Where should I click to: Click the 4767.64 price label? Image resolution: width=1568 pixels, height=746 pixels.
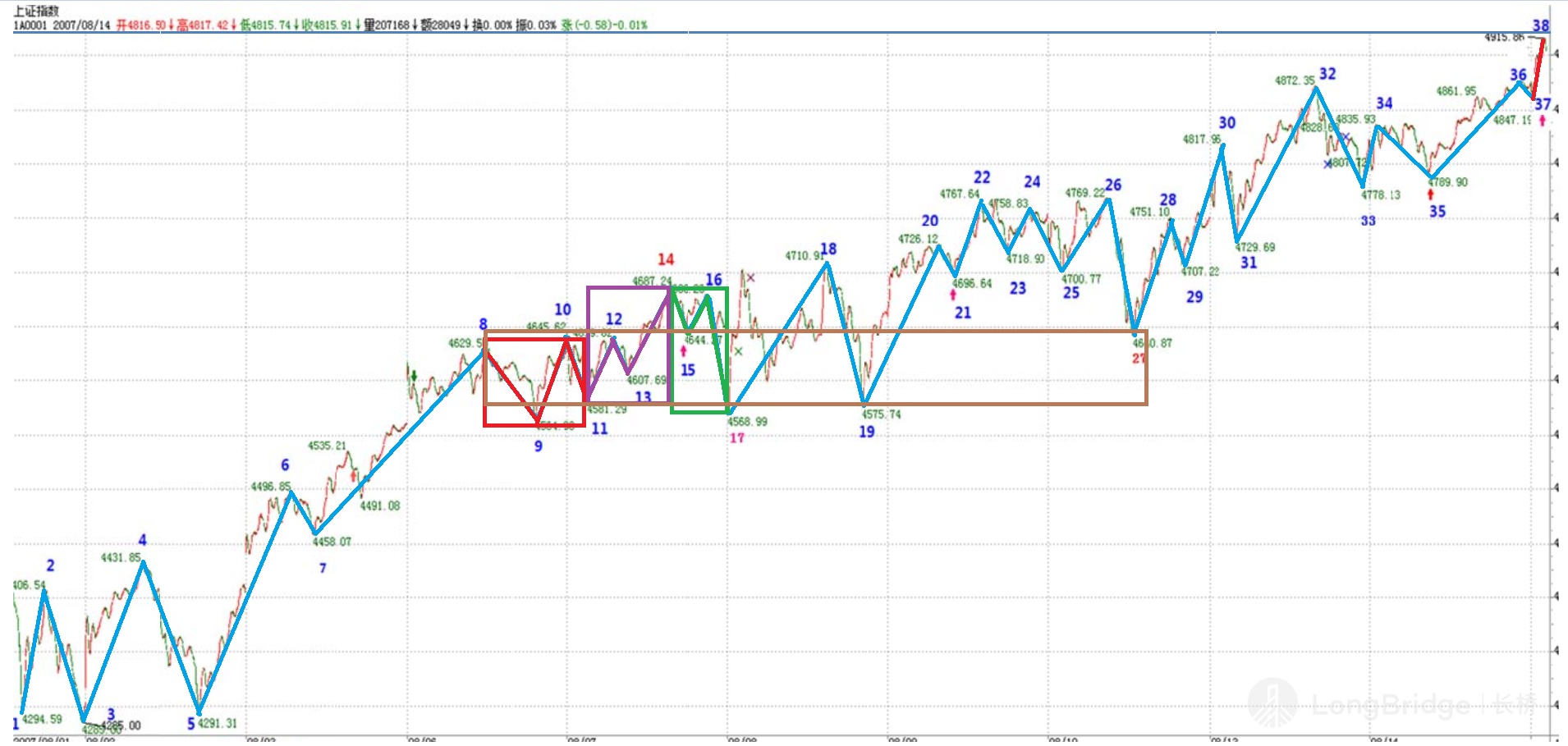coord(960,194)
